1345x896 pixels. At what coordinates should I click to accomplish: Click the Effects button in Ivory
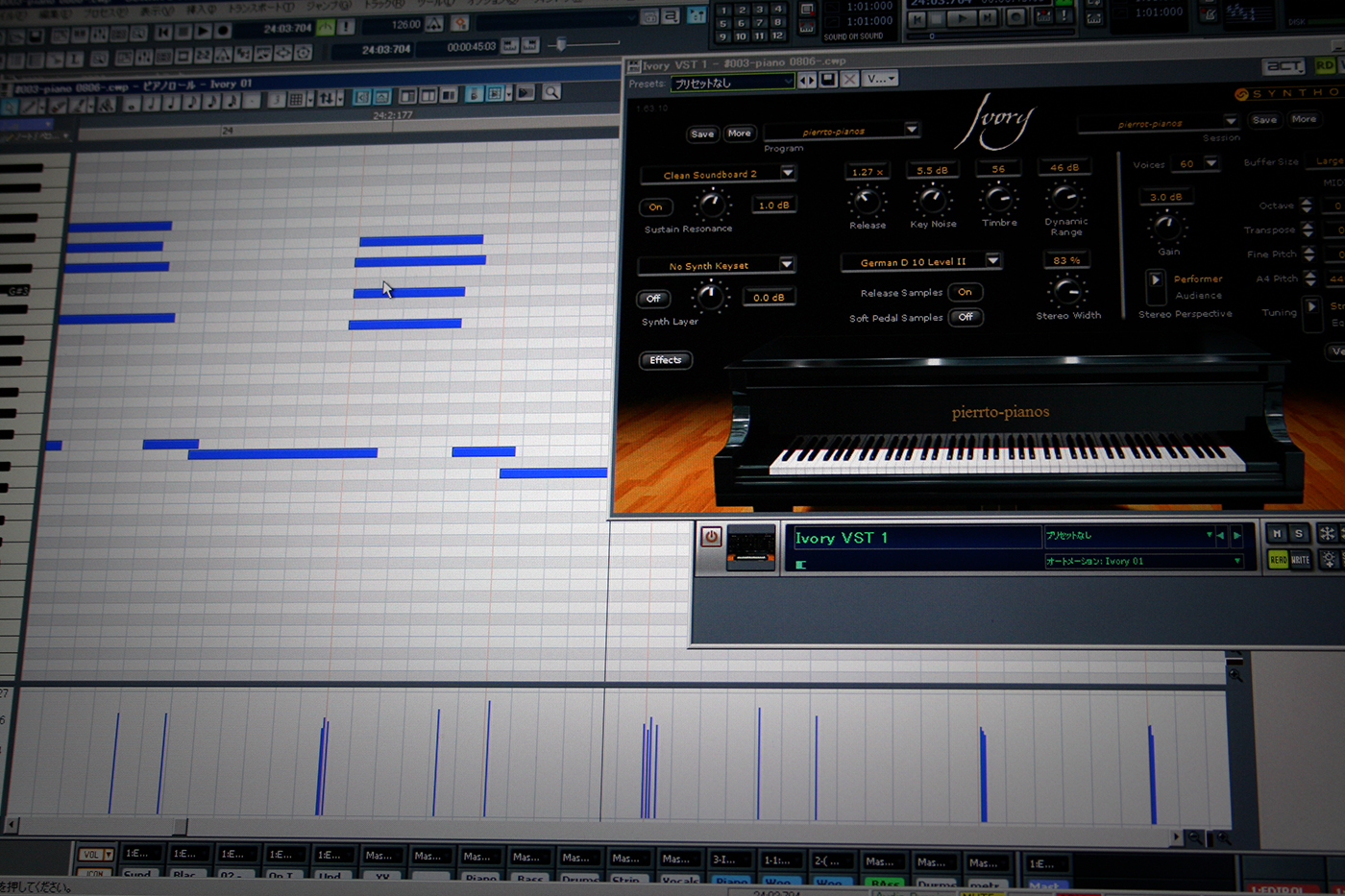click(x=665, y=360)
